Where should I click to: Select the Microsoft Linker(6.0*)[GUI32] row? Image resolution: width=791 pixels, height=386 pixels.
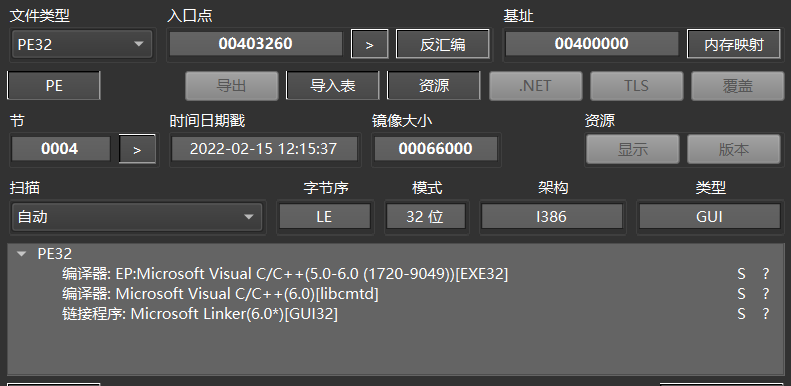click(x=200, y=314)
